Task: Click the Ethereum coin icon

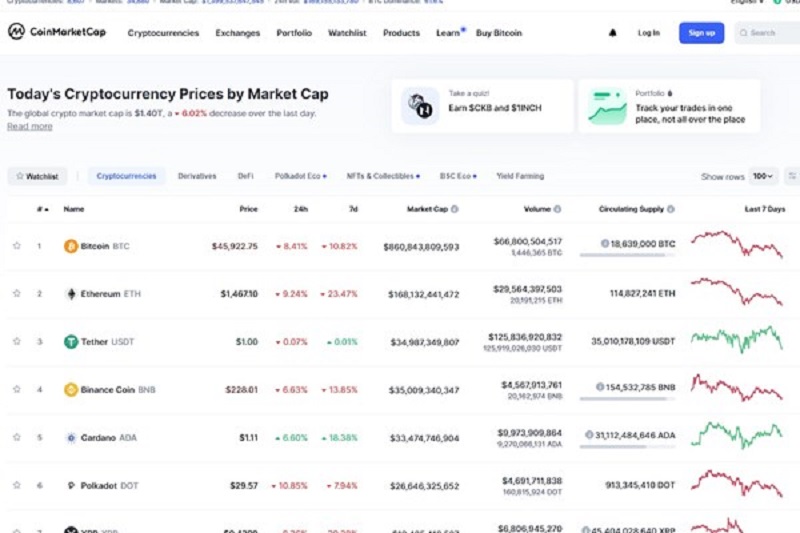Action: [71, 294]
